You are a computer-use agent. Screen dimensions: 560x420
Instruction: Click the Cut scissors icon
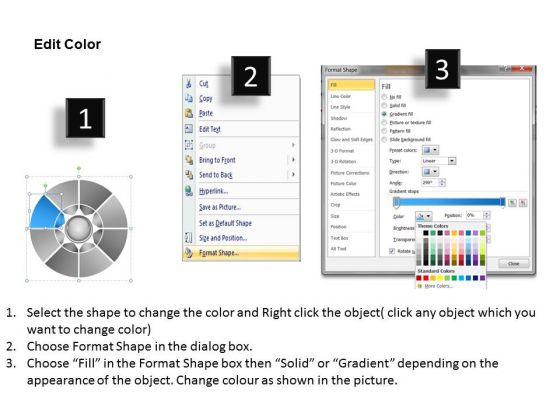[189, 84]
